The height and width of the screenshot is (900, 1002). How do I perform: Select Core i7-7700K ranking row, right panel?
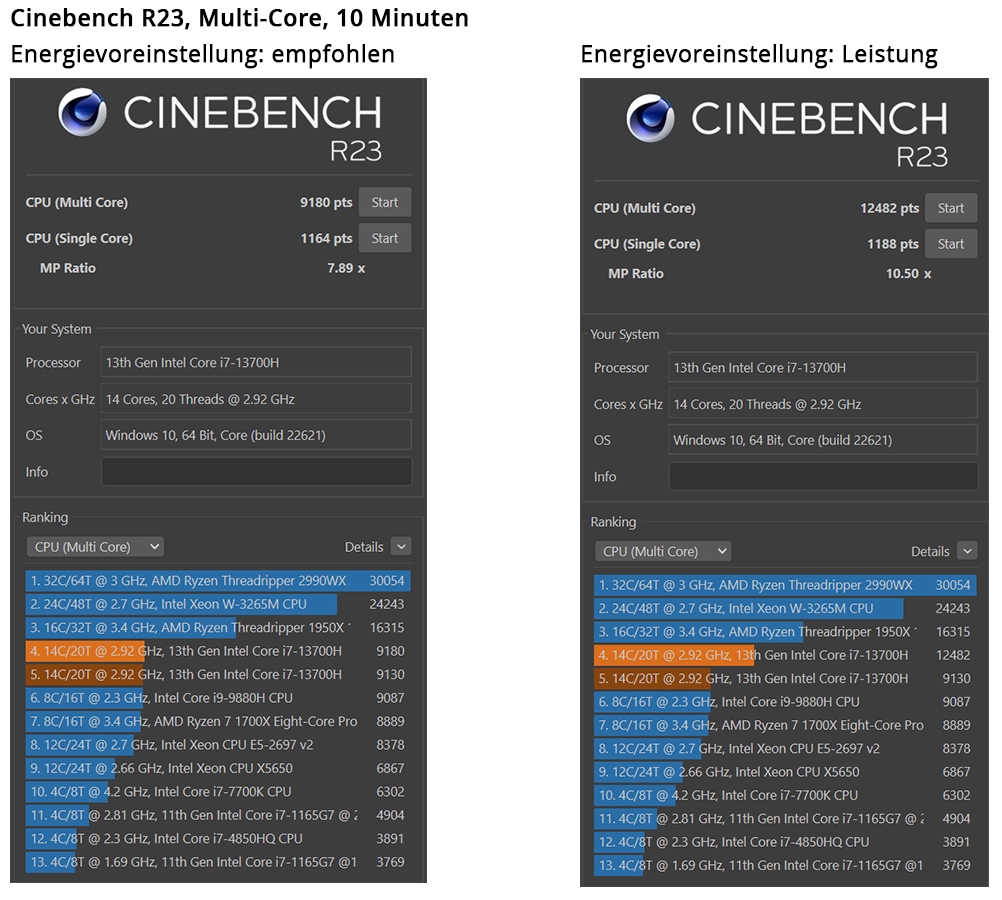(x=785, y=795)
